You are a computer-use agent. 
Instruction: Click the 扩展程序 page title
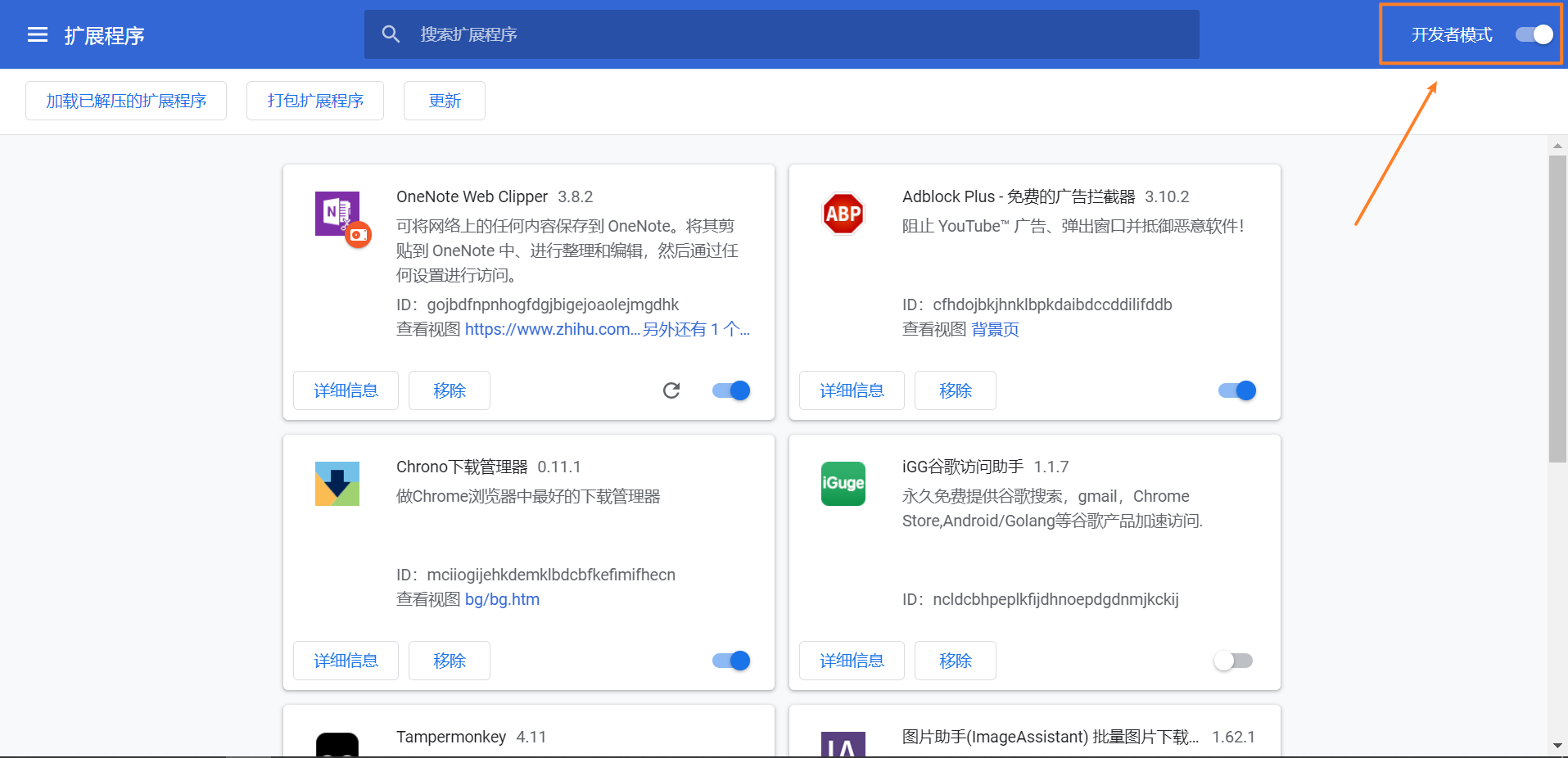(x=105, y=35)
